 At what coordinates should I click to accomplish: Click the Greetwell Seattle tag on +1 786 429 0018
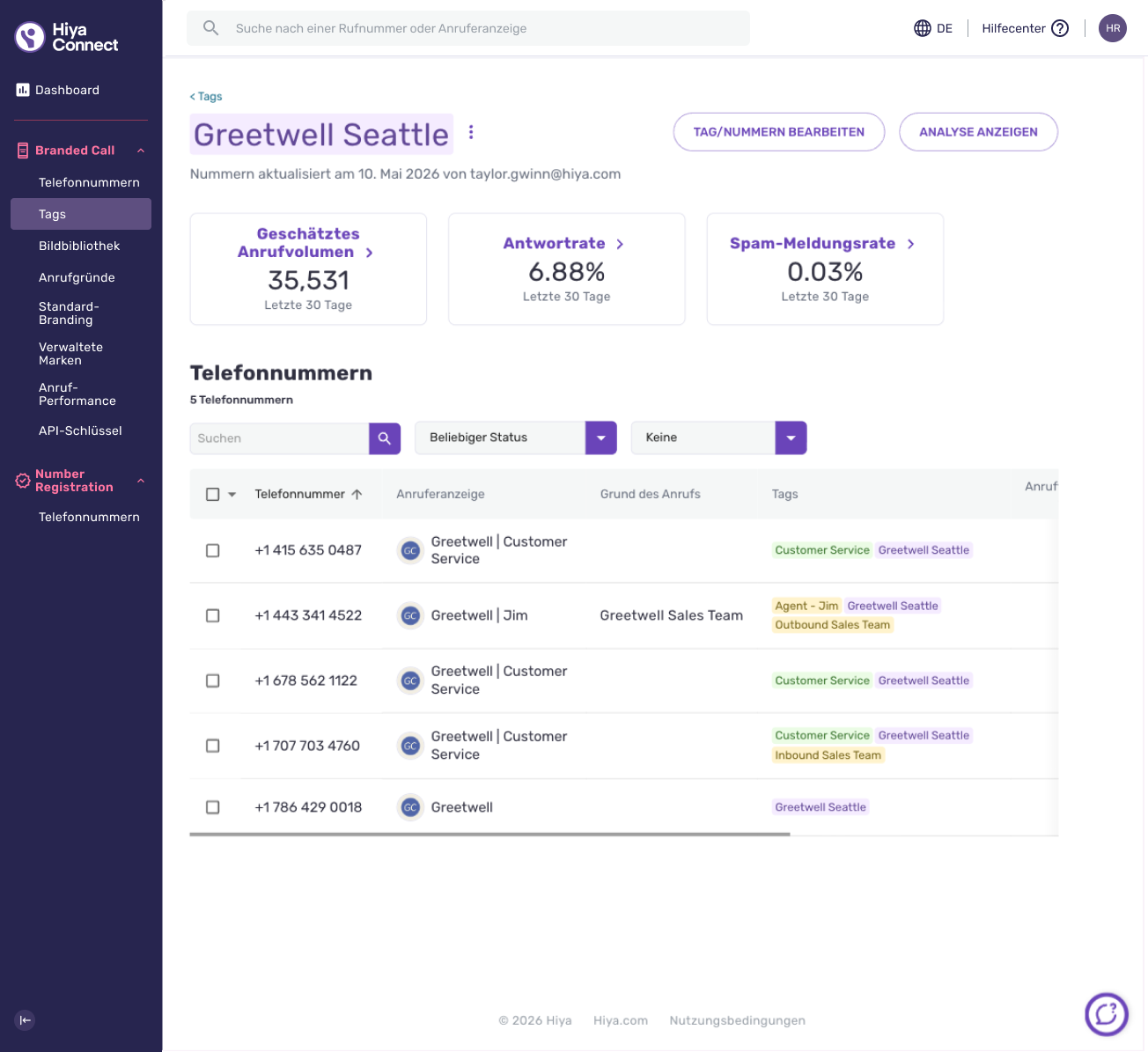pyautogui.click(x=821, y=807)
